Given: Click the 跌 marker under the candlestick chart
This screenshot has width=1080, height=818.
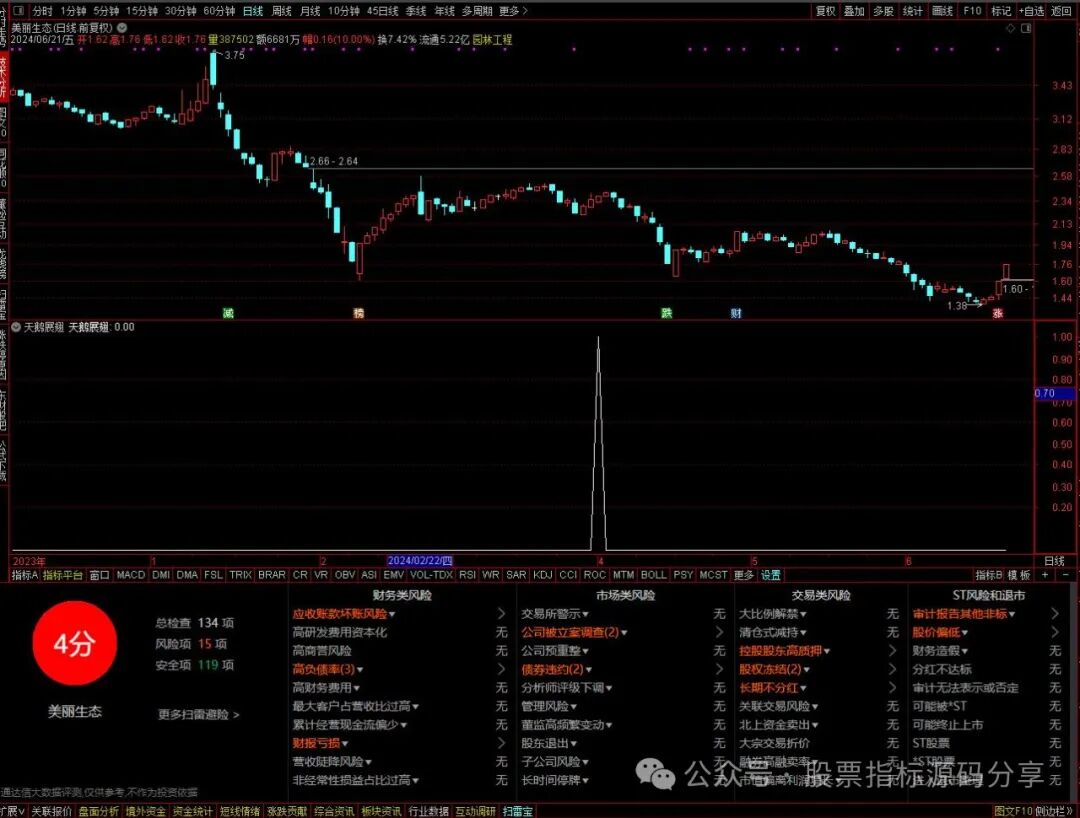Looking at the screenshot, I should tap(666, 313).
